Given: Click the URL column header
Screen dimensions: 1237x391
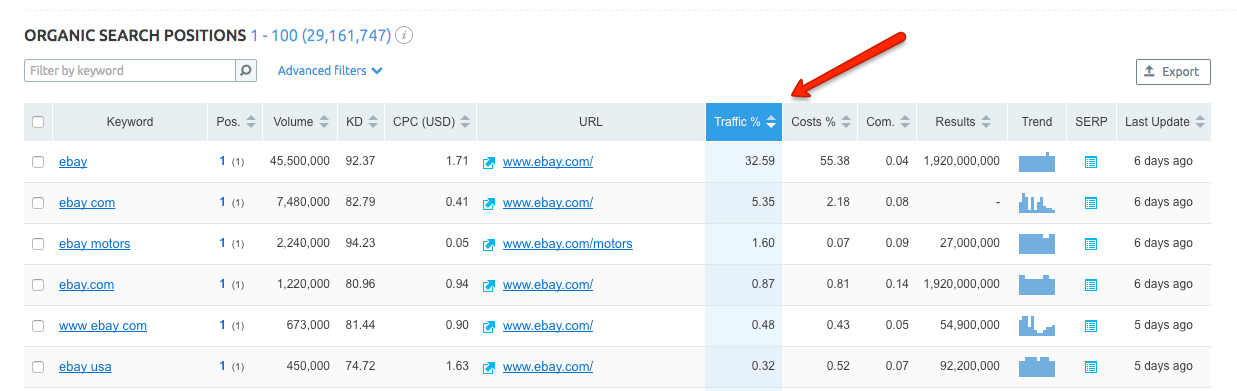Looking at the screenshot, I should pos(591,122).
